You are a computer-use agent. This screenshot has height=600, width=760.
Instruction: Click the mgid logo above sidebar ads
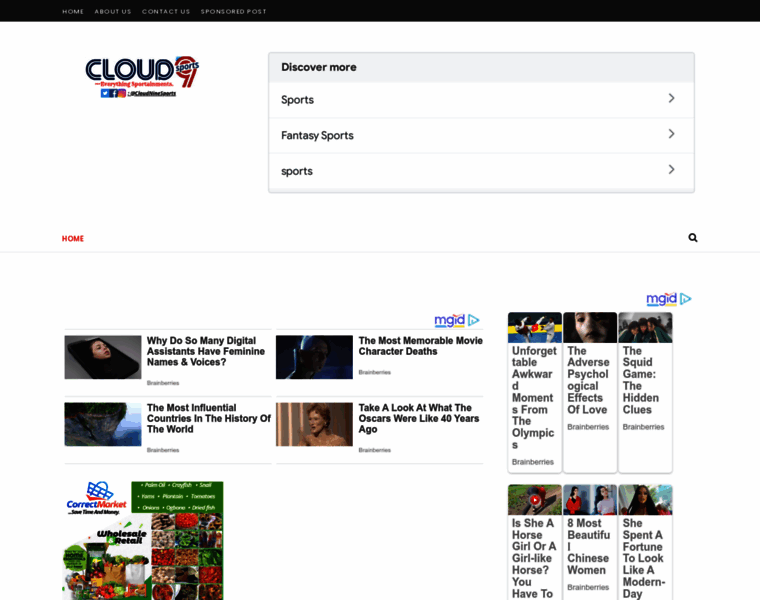(661, 299)
